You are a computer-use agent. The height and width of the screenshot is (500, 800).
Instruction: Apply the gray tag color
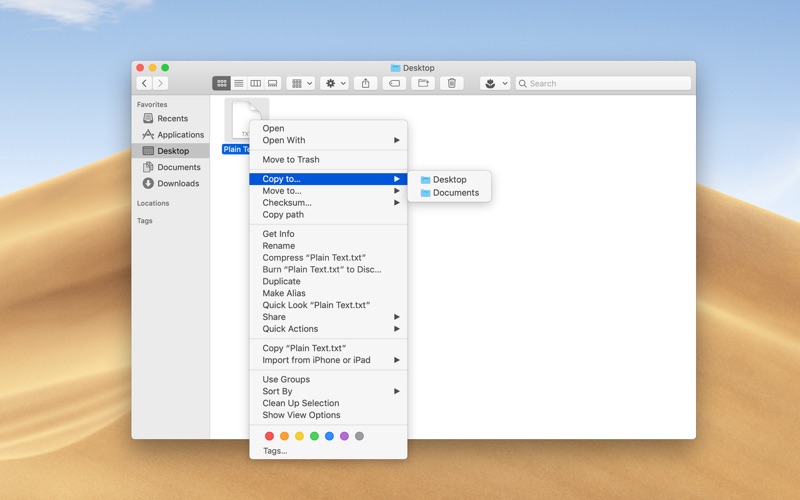pos(359,436)
